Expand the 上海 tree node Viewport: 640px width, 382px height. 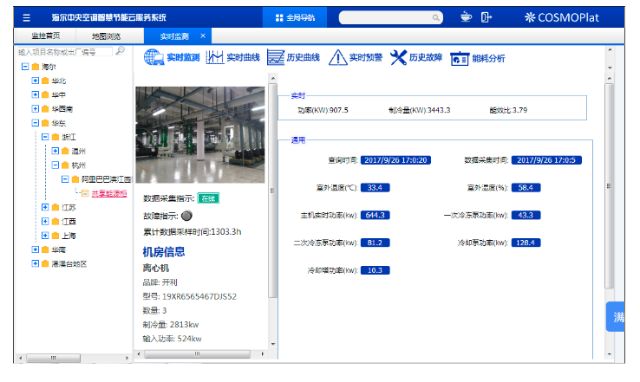pos(45,235)
